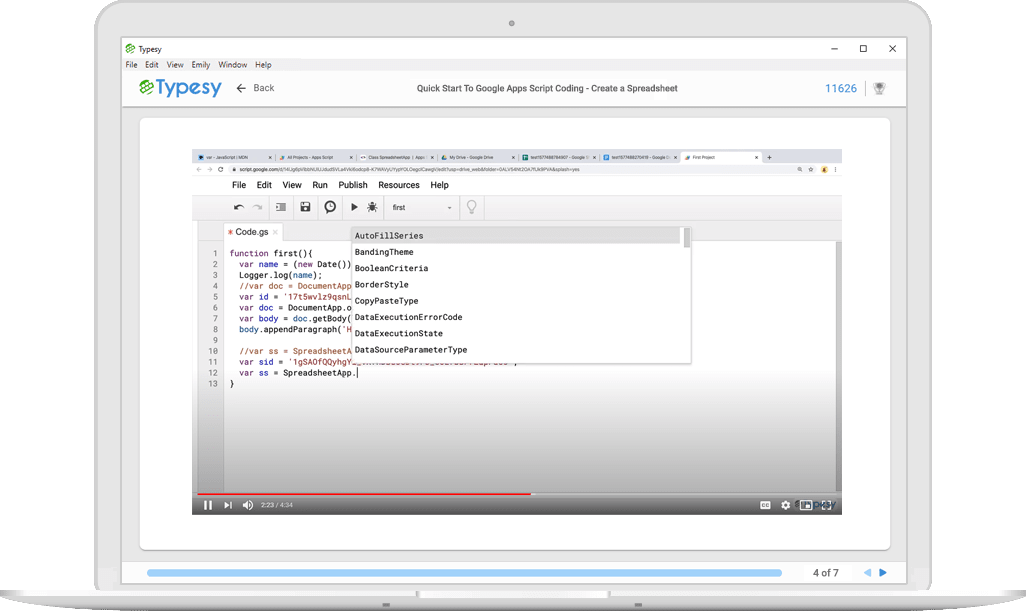Image resolution: width=1026 pixels, height=611 pixels.
Task: Open video settings gear
Action: (785, 505)
